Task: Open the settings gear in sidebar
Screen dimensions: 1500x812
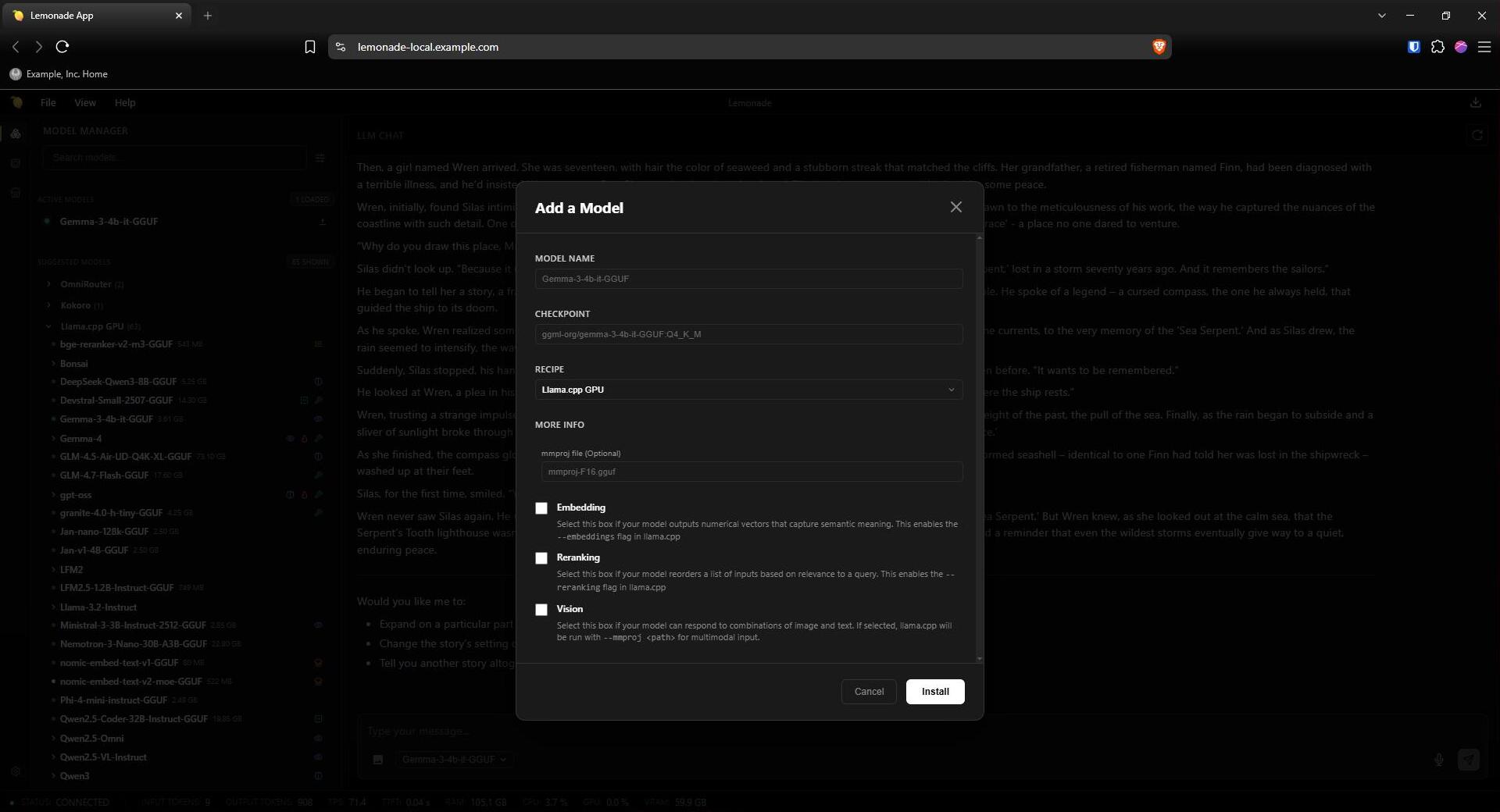Action: (x=16, y=771)
